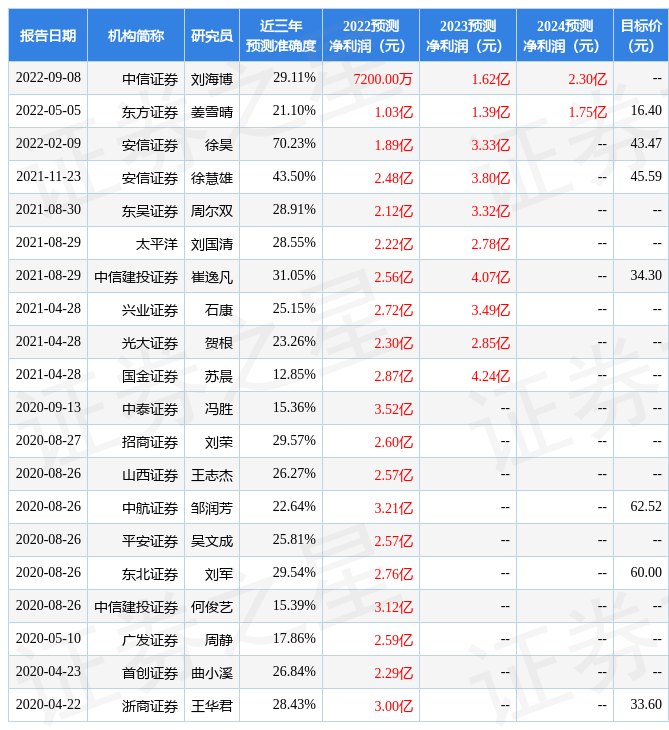The height and width of the screenshot is (730, 669).
Task: Select the date cell 2022-02-09
Action: [x=48, y=144]
